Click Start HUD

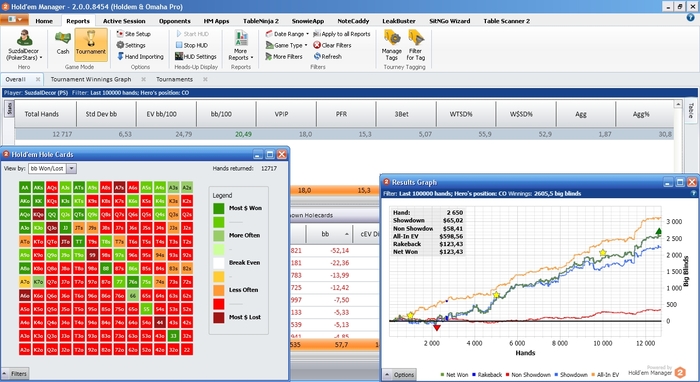coord(192,34)
